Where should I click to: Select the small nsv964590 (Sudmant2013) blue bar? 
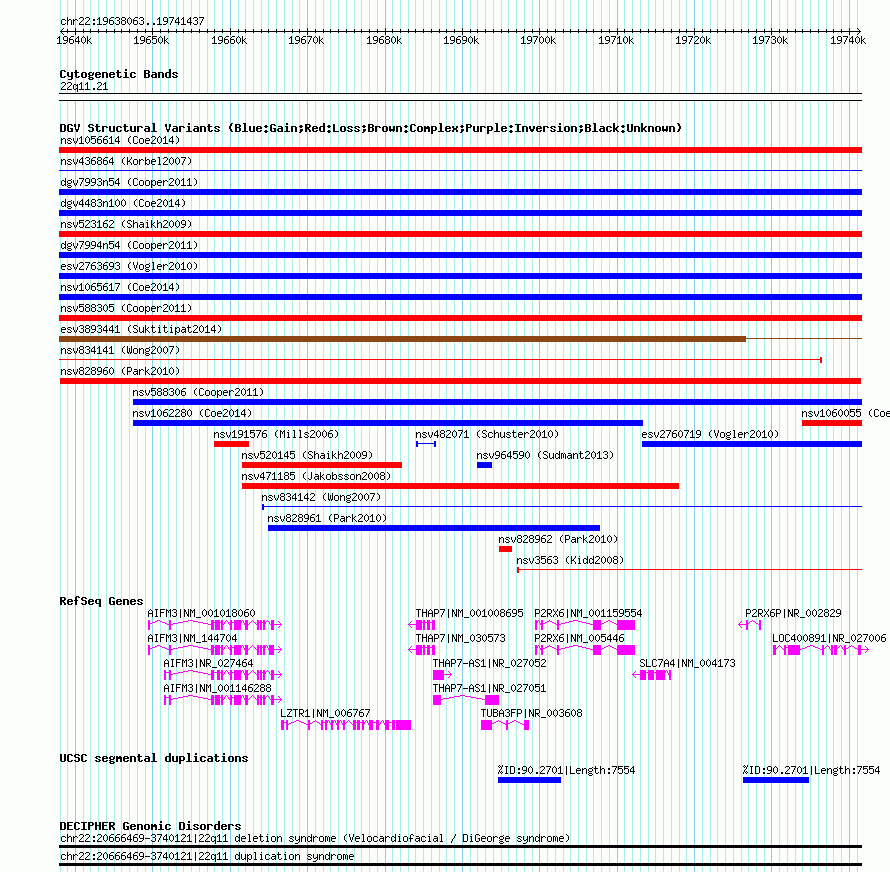(484, 465)
